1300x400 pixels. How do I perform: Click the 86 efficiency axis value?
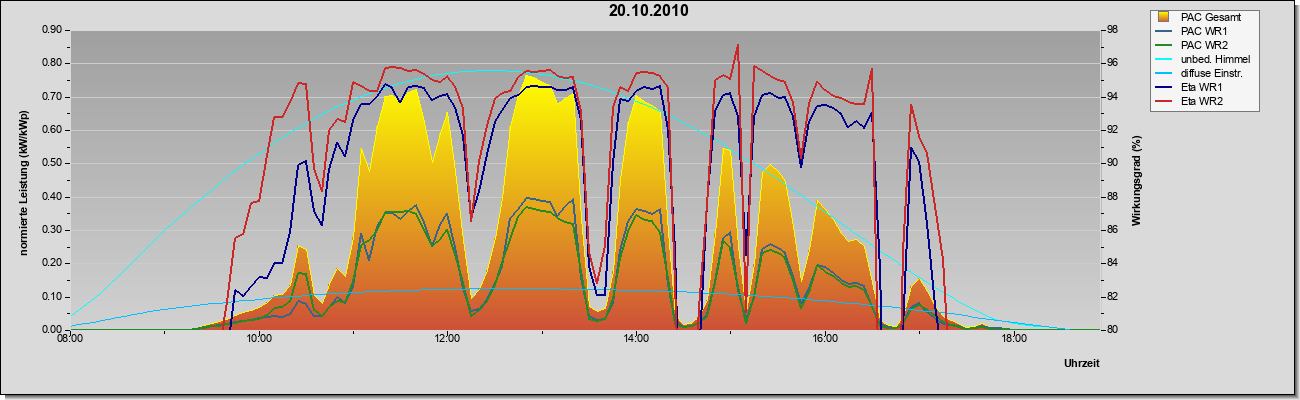pyautogui.click(x=1112, y=230)
